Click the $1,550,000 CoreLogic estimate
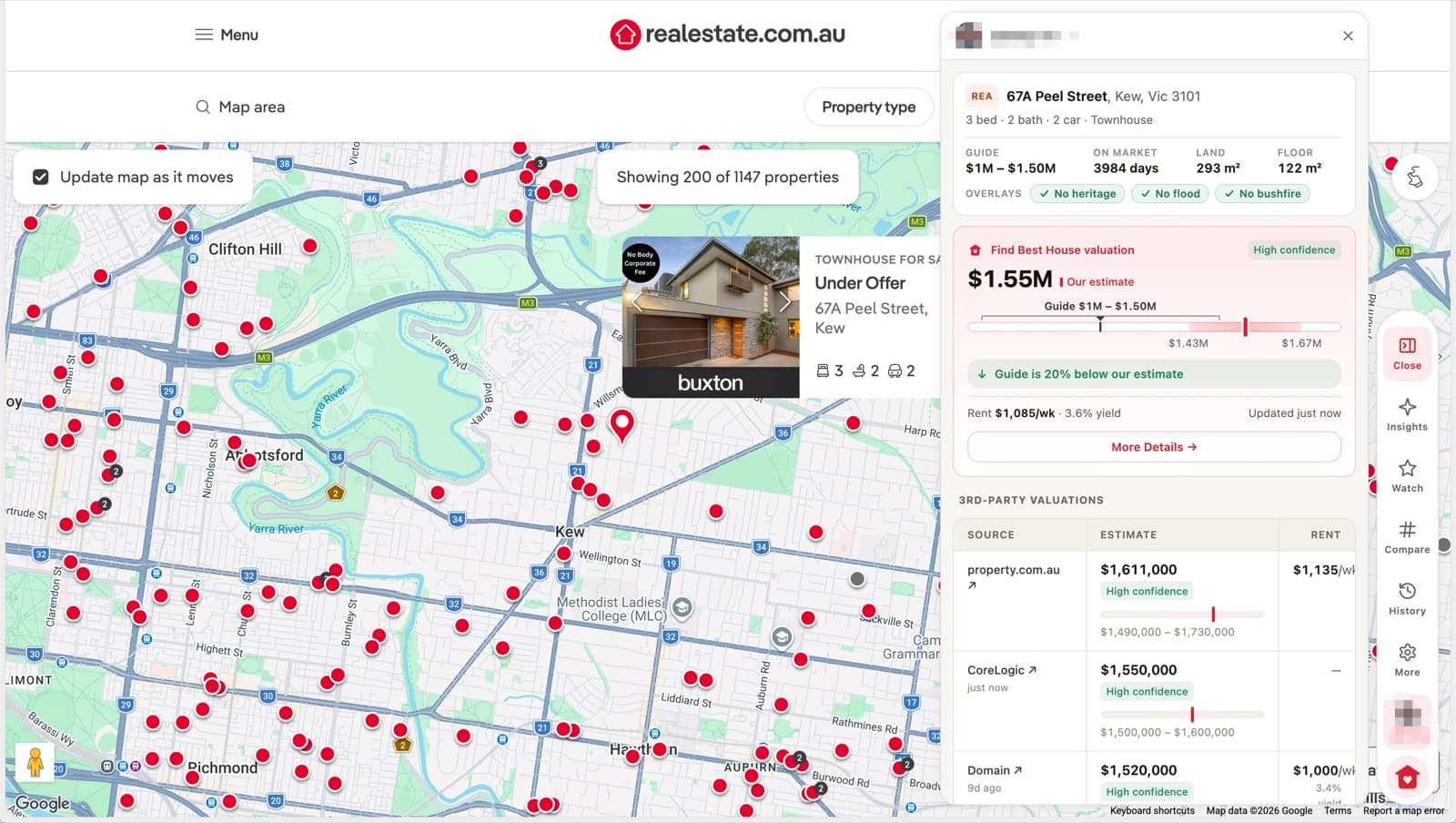1456x823 pixels. [1138, 670]
